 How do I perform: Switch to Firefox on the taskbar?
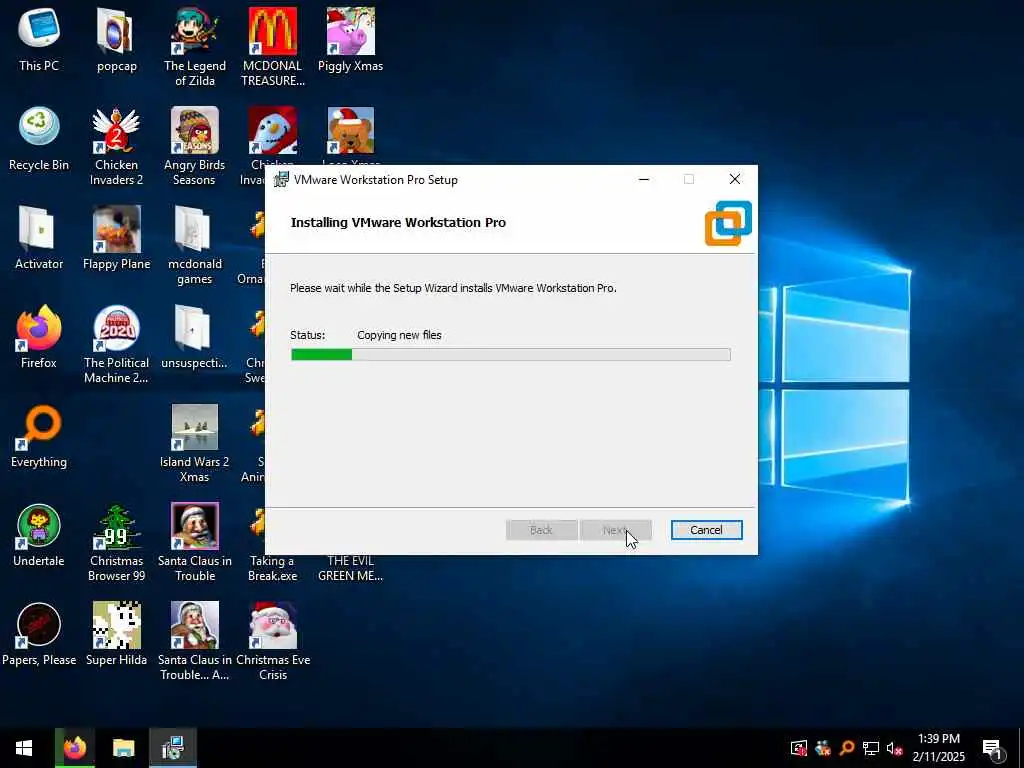click(74, 748)
